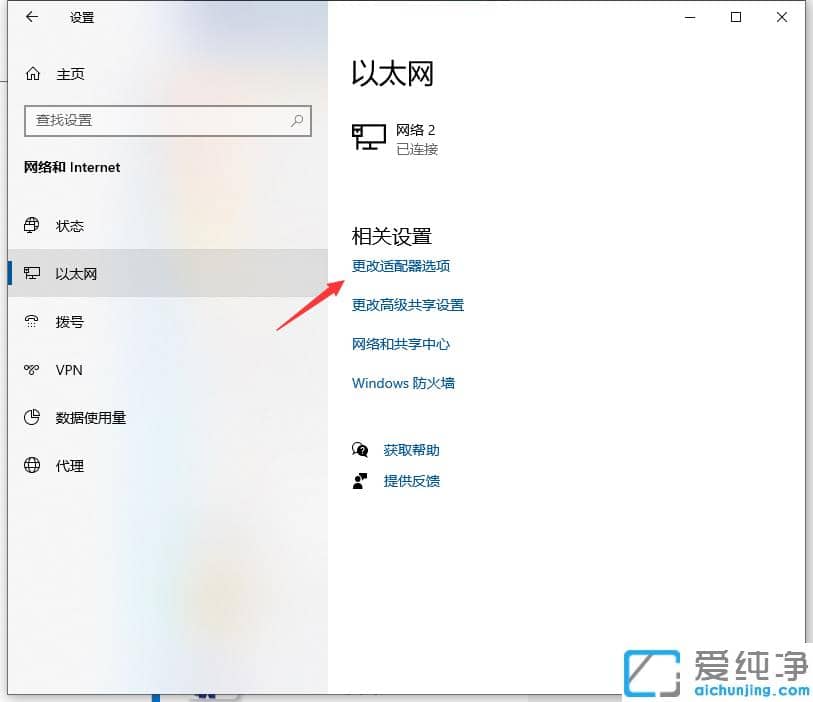
Task: Click the 网络 2 ethernet connection icon
Action: pos(368,138)
